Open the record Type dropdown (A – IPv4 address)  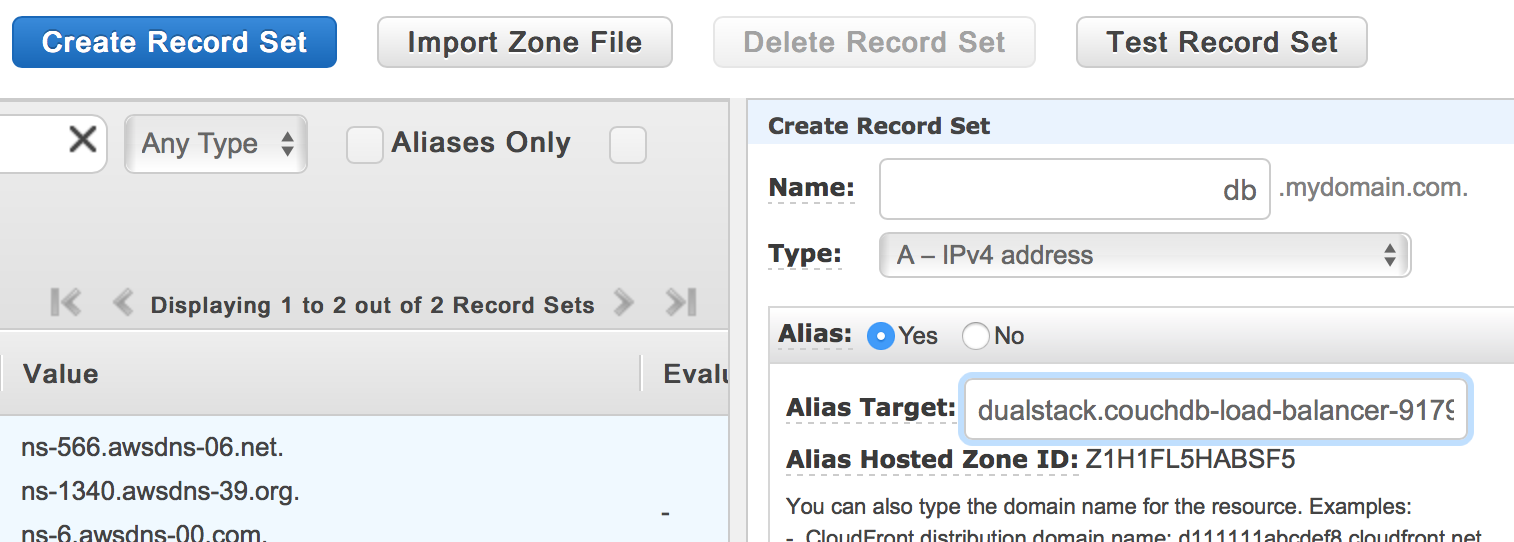(1144, 255)
